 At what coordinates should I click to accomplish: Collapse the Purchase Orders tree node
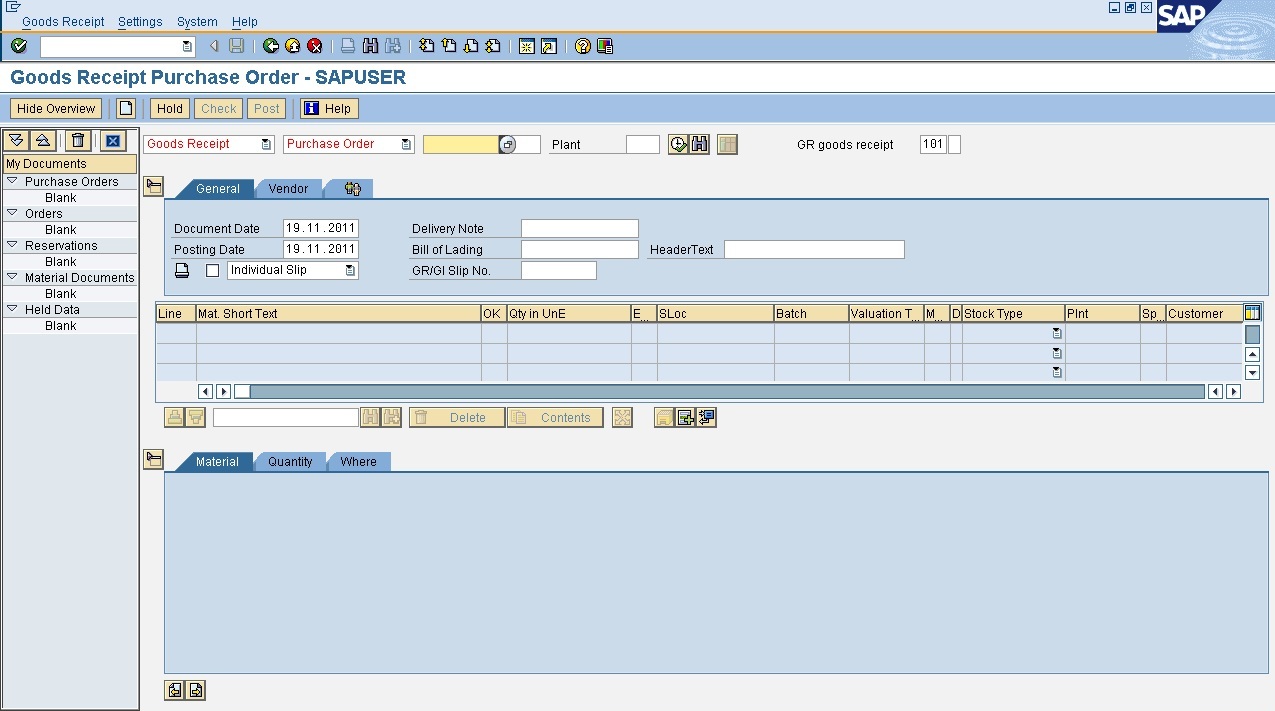13,182
